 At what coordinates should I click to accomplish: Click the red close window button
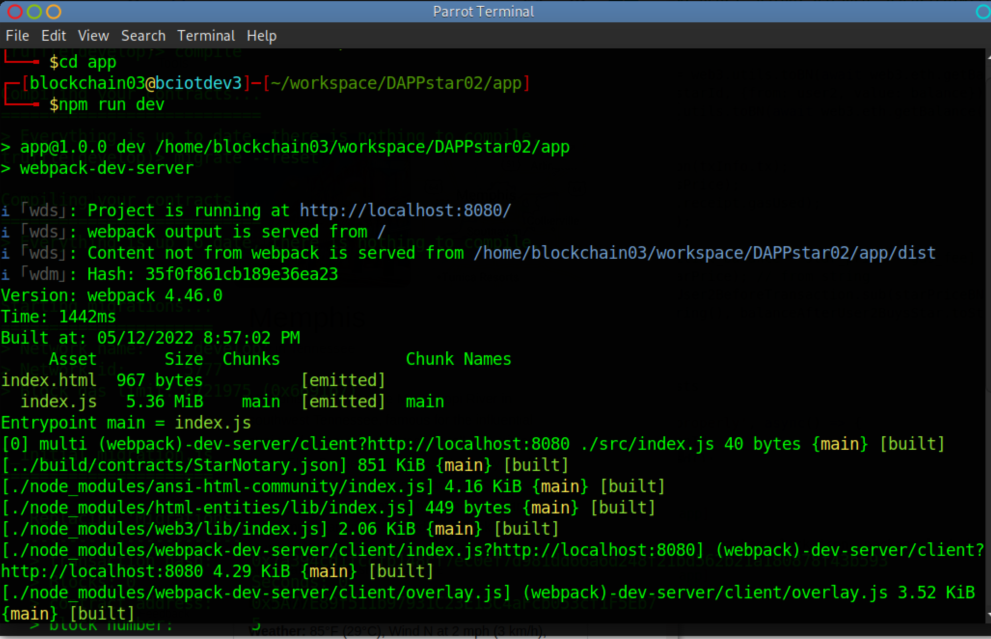click(x=15, y=11)
